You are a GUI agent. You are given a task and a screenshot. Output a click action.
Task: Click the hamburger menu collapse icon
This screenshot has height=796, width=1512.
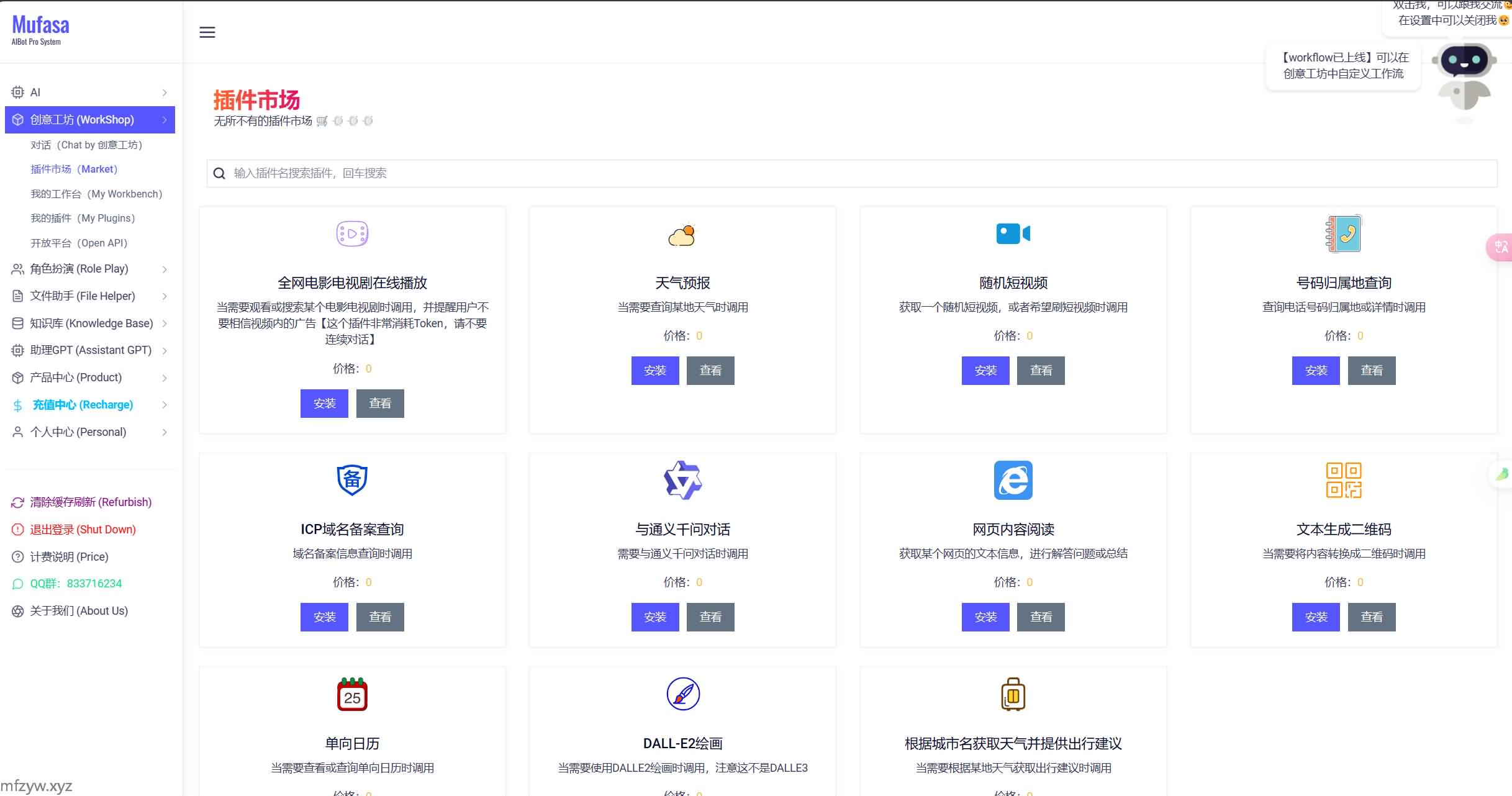coord(207,32)
